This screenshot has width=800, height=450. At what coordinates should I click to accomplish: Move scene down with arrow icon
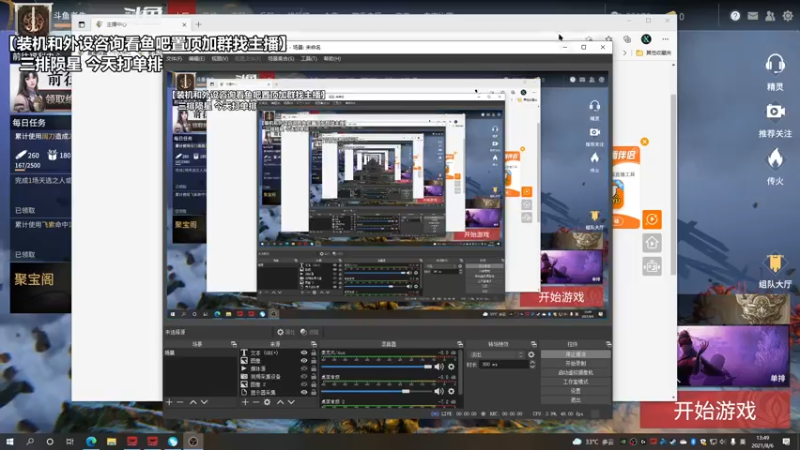point(204,402)
